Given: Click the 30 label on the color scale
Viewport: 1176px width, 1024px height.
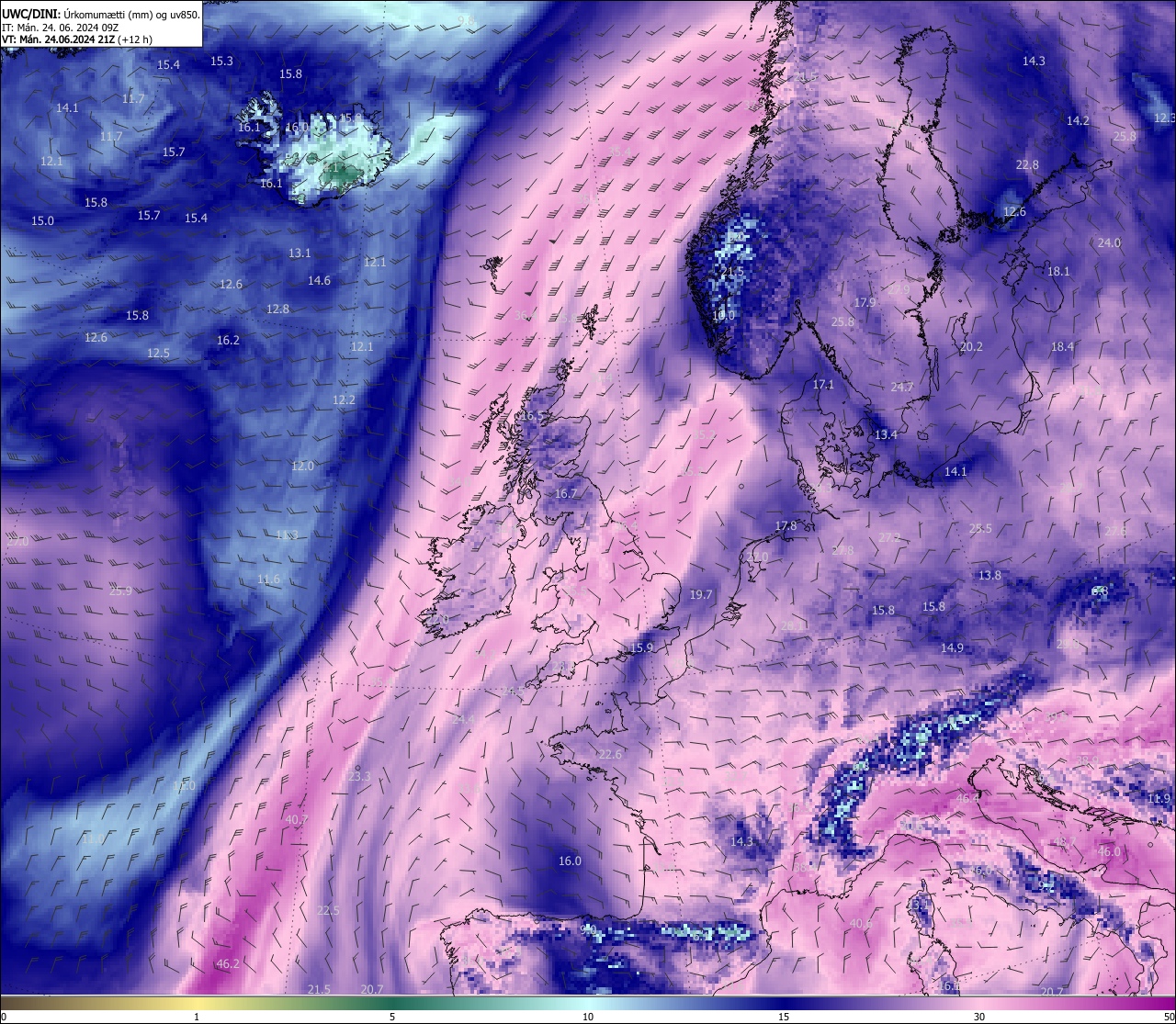Looking at the screenshot, I should pyautogui.click(x=979, y=1017).
